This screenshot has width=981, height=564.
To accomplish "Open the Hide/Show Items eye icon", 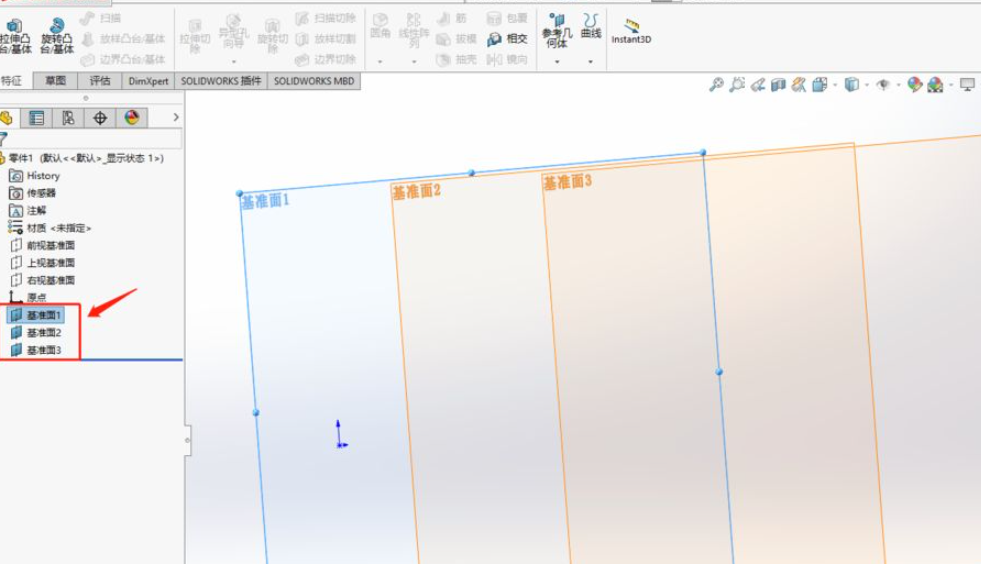I will pos(883,85).
